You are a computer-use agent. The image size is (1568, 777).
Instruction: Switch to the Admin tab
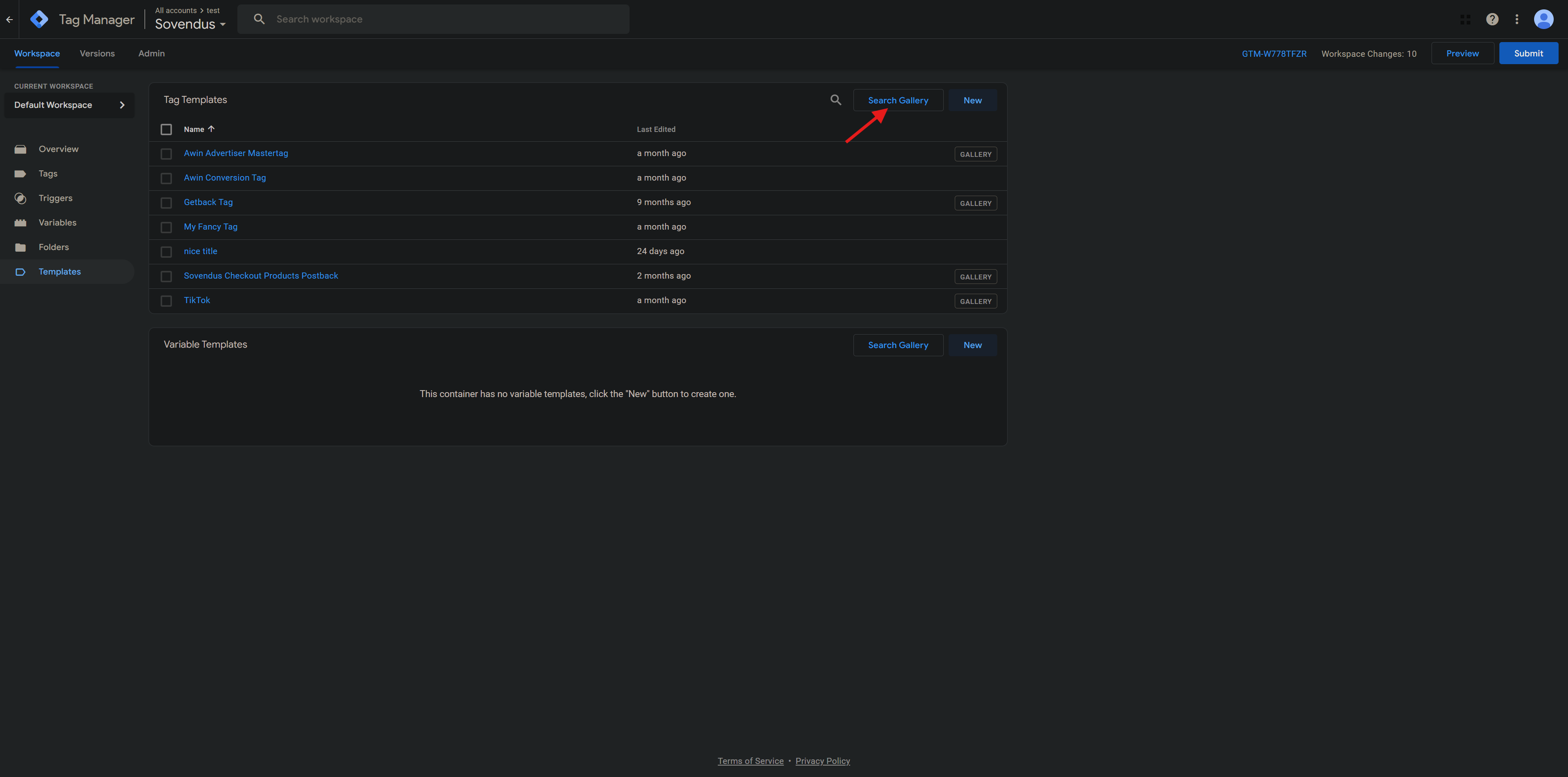pos(152,54)
